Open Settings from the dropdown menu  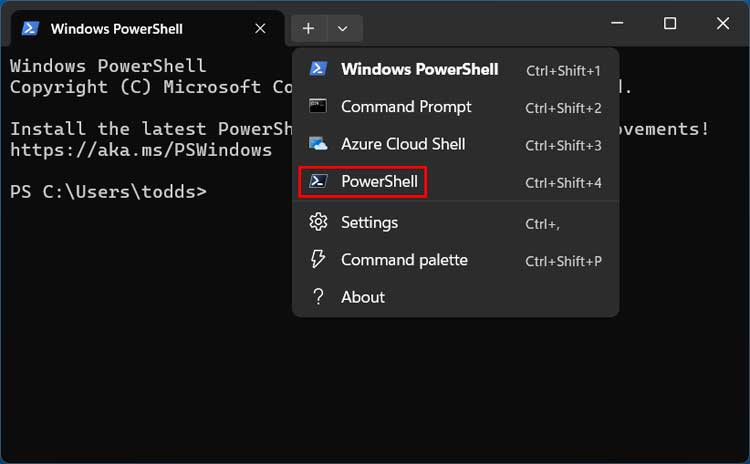point(455,222)
